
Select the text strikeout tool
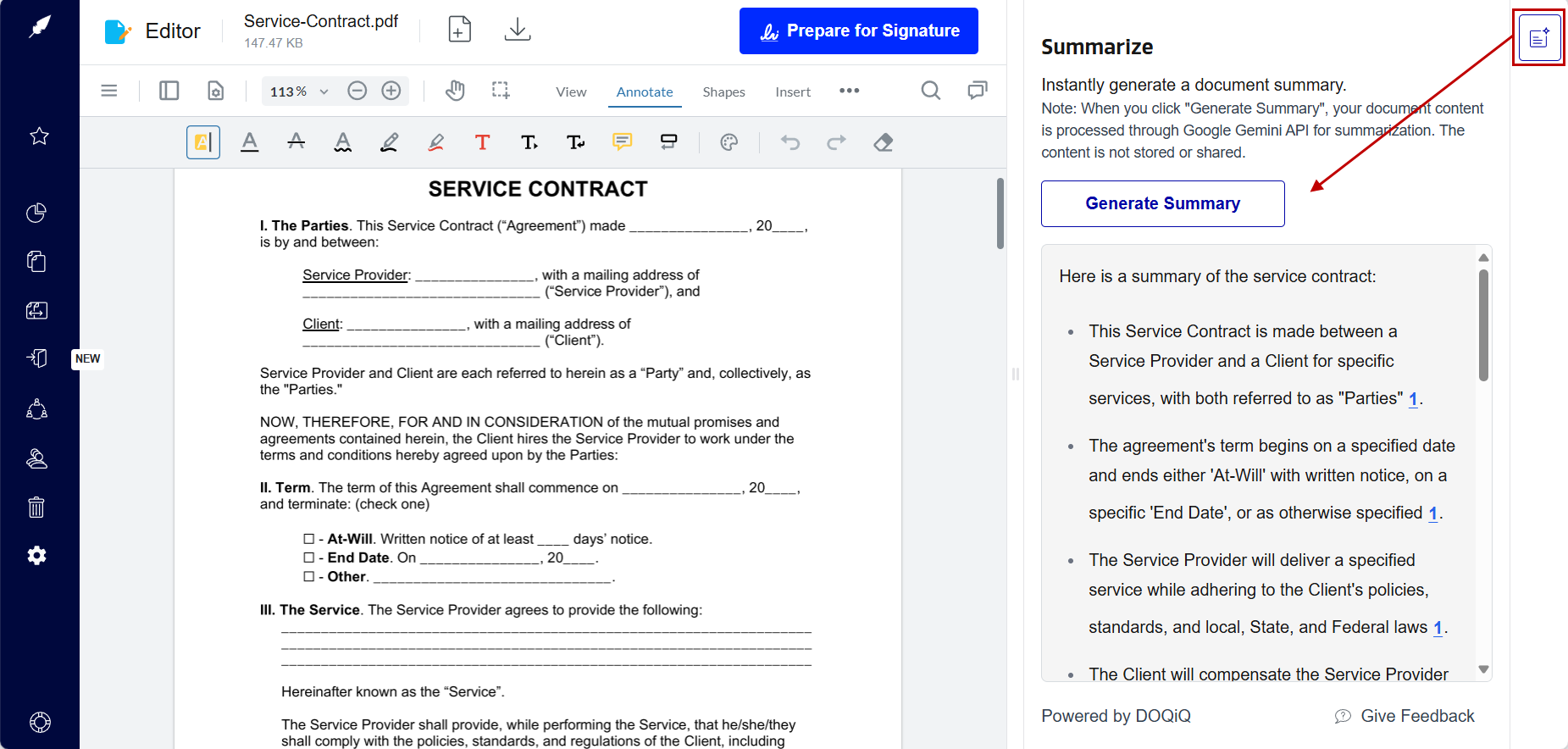[x=296, y=142]
